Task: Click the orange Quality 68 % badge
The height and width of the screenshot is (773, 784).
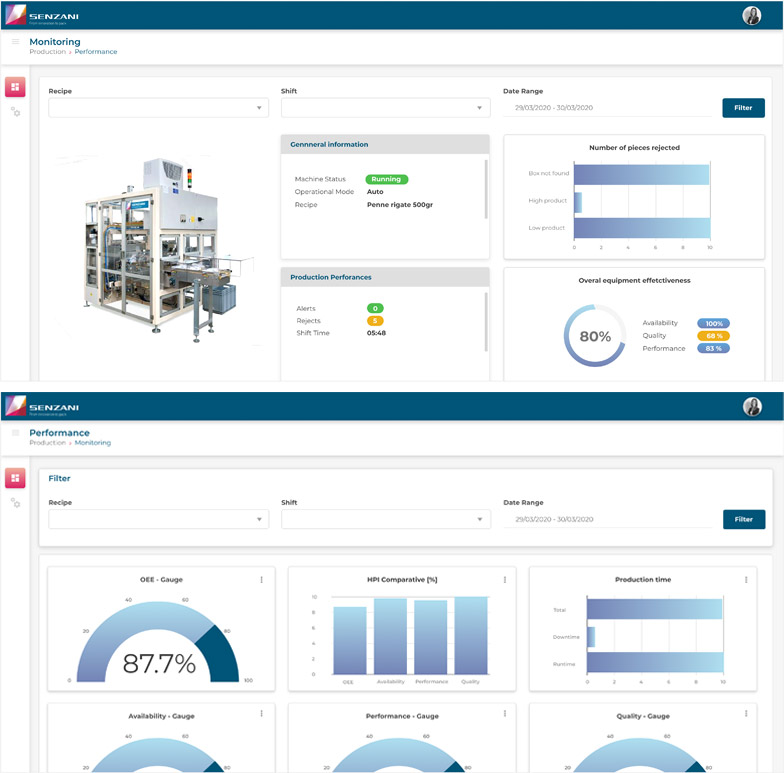Action: (714, 336)
